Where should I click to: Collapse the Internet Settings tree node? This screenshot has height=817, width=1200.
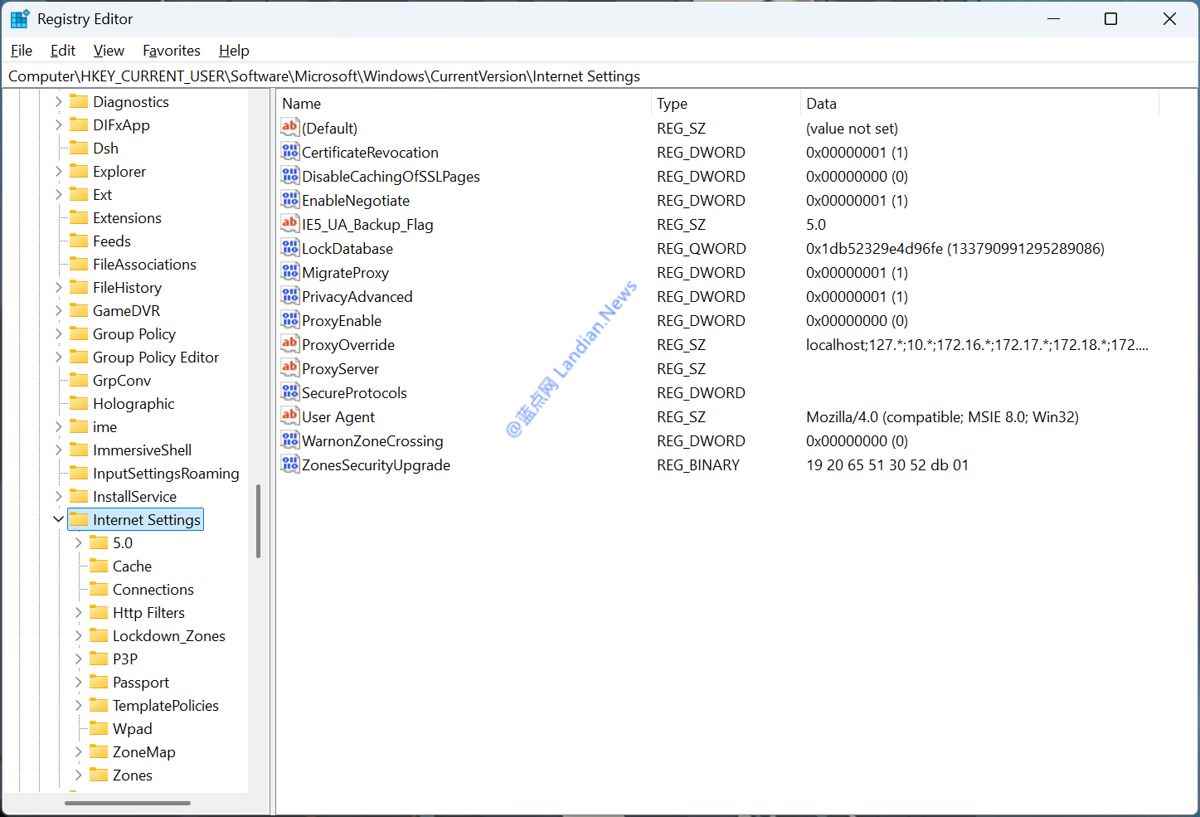[58, 519]
